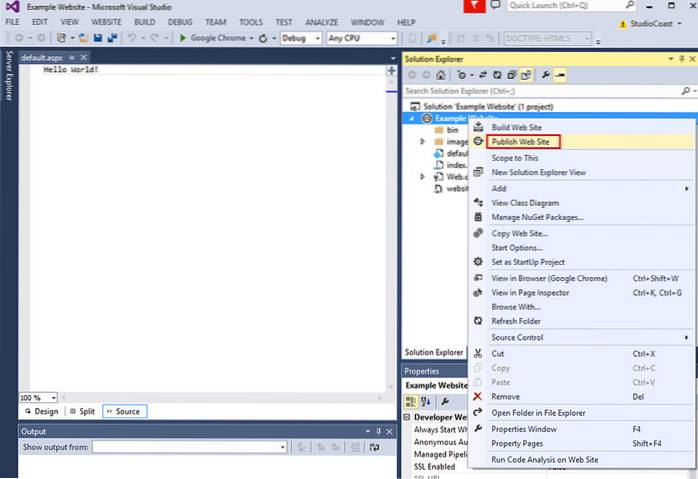This screenshot has height=479, width=698.
Task: Open the Debug configuration dropdown
Action: (x=301, y=38)
